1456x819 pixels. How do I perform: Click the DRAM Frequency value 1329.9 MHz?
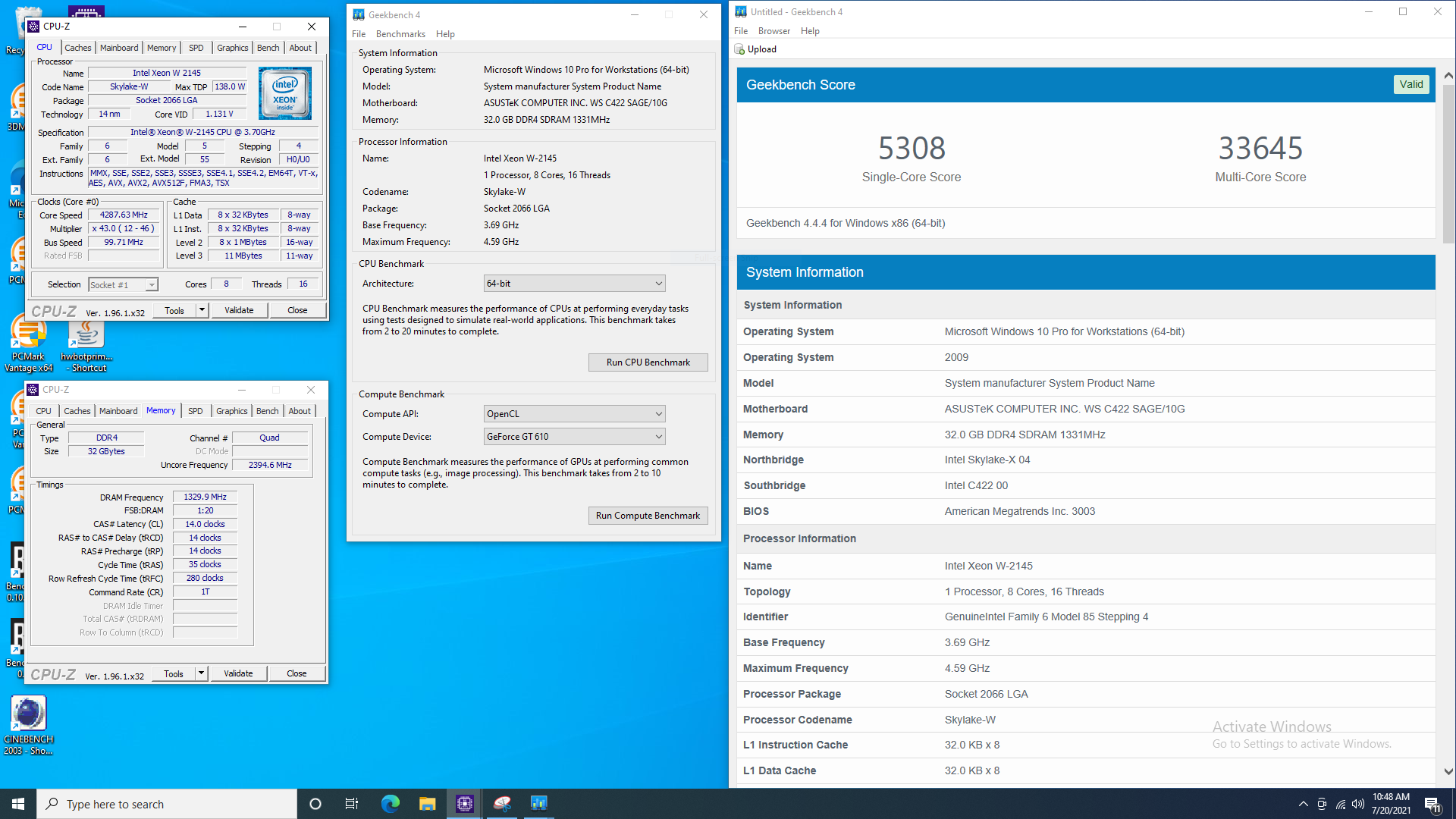tap(205, 497)
